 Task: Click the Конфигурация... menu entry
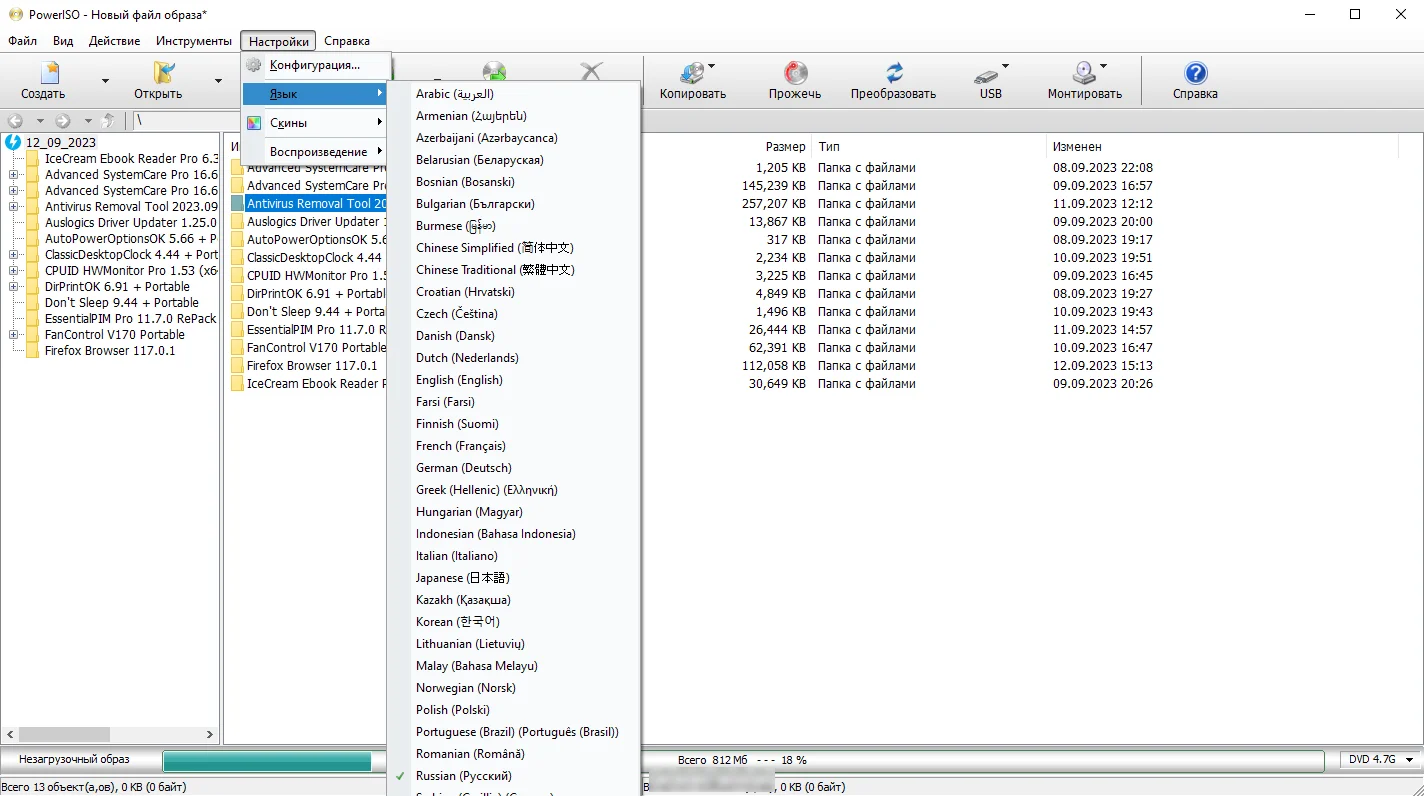click(314, 65)
